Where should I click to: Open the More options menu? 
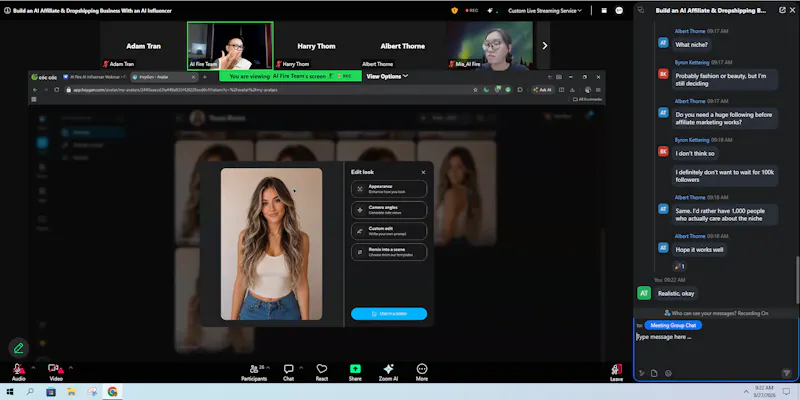(421, 372)
